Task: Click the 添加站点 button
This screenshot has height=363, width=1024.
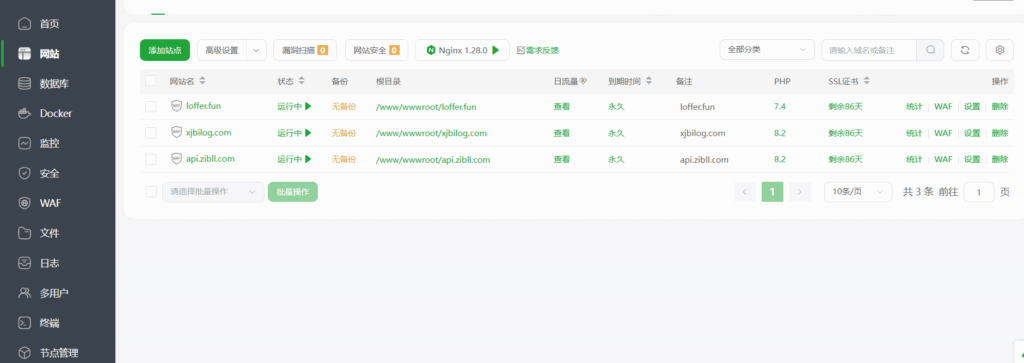Action: click(165, 50)
